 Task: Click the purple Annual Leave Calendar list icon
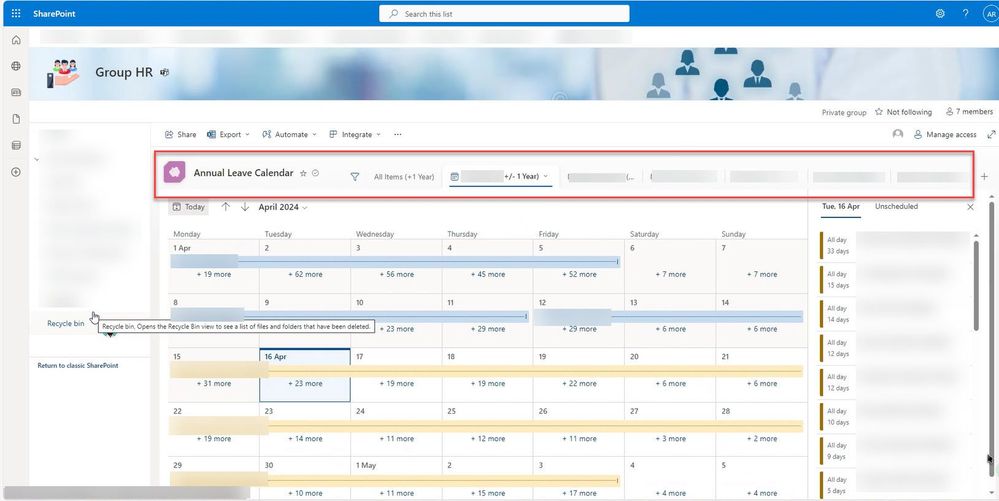click(175, 172)
